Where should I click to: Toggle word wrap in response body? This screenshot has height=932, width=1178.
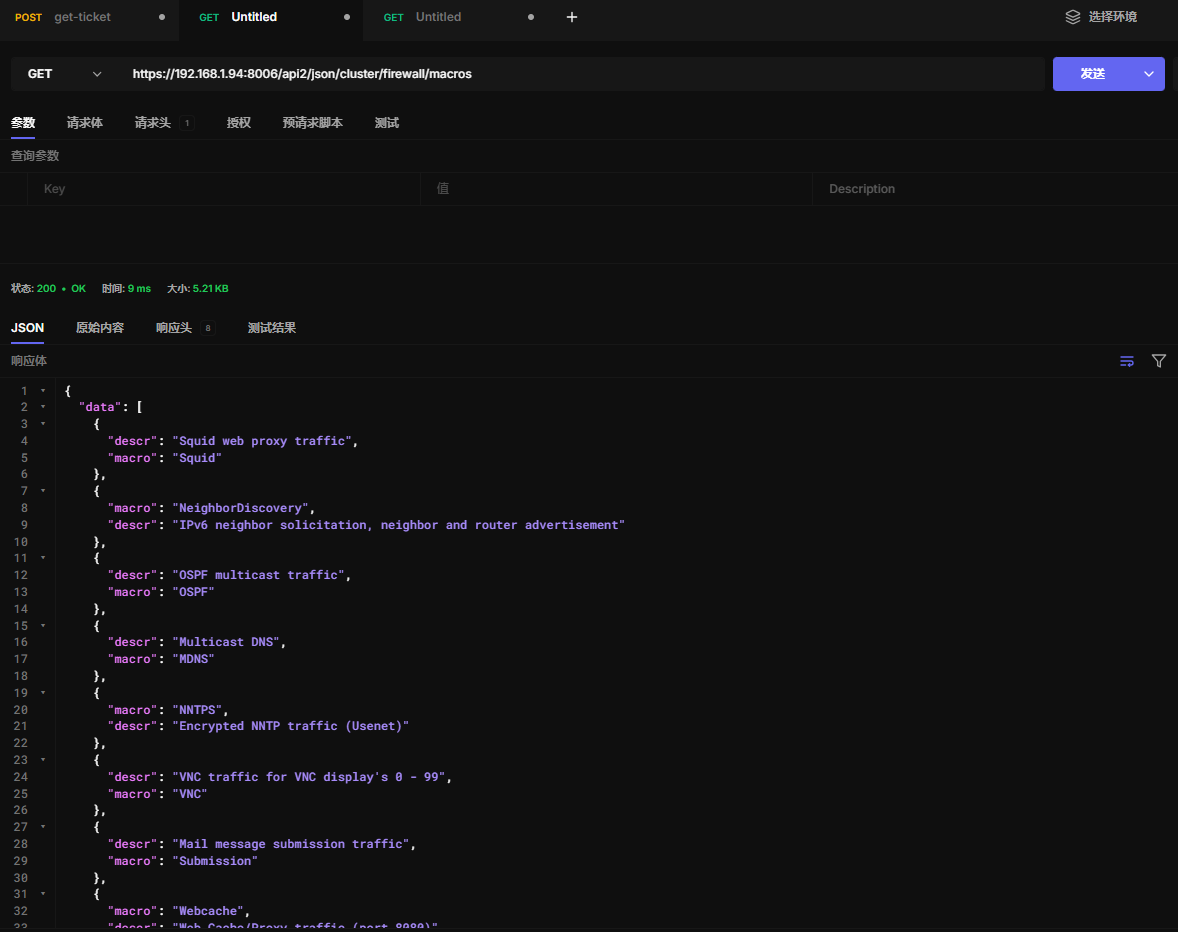(x=1127, y=361)
